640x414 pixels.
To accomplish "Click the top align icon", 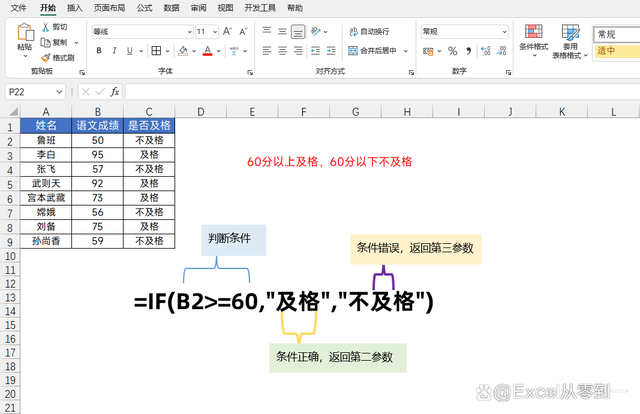I will point(267,31).
